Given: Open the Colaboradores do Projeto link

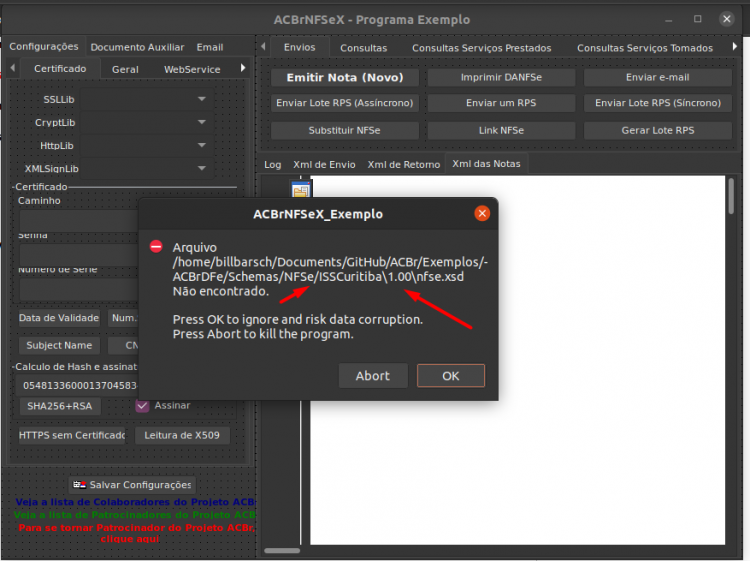Looking at the screenshot, I should pos(136,502).
